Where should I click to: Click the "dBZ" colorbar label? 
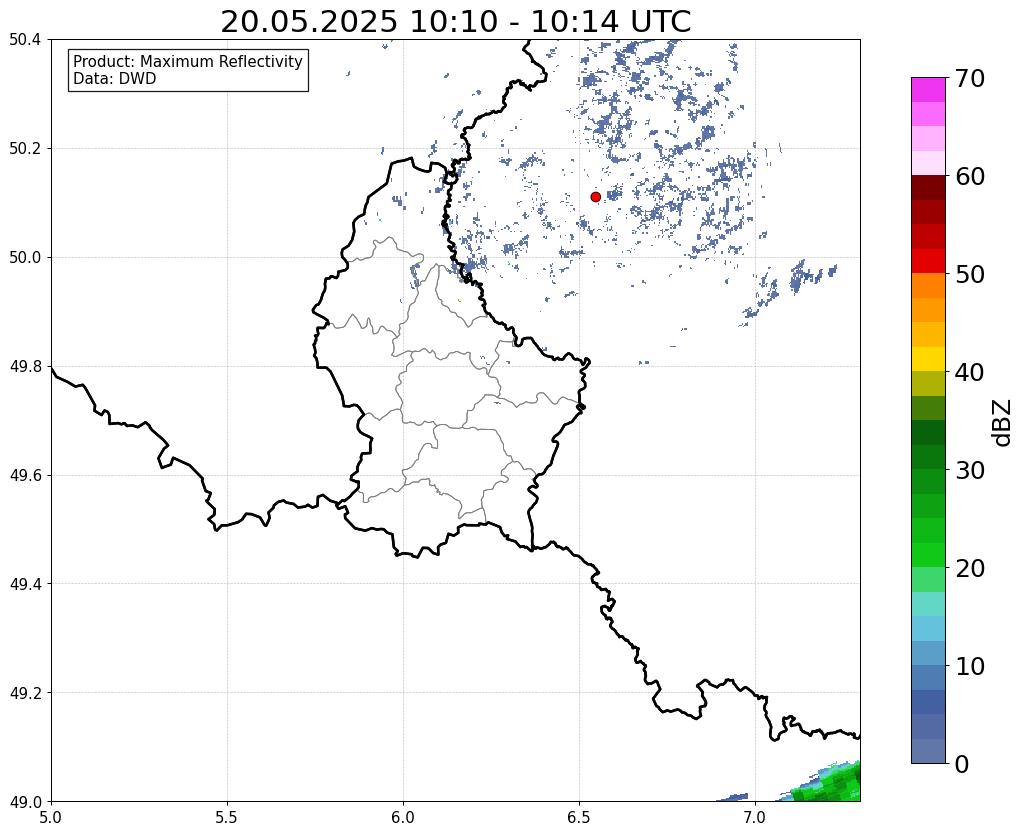click(1003, 422)
